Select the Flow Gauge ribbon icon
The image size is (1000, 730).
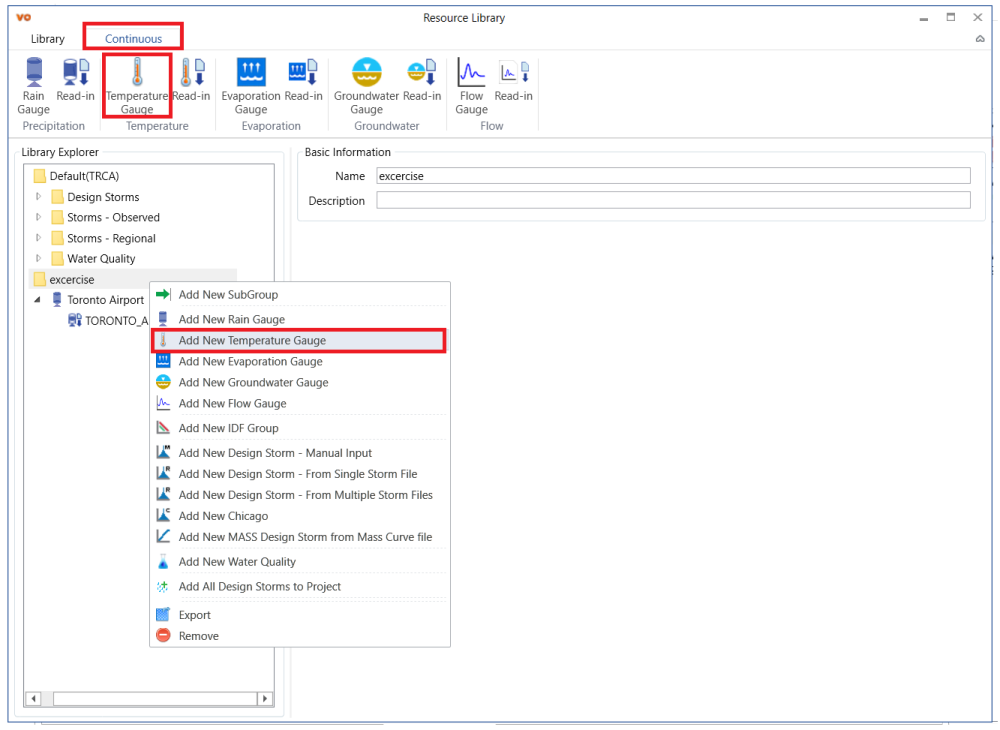click(471, 71)
